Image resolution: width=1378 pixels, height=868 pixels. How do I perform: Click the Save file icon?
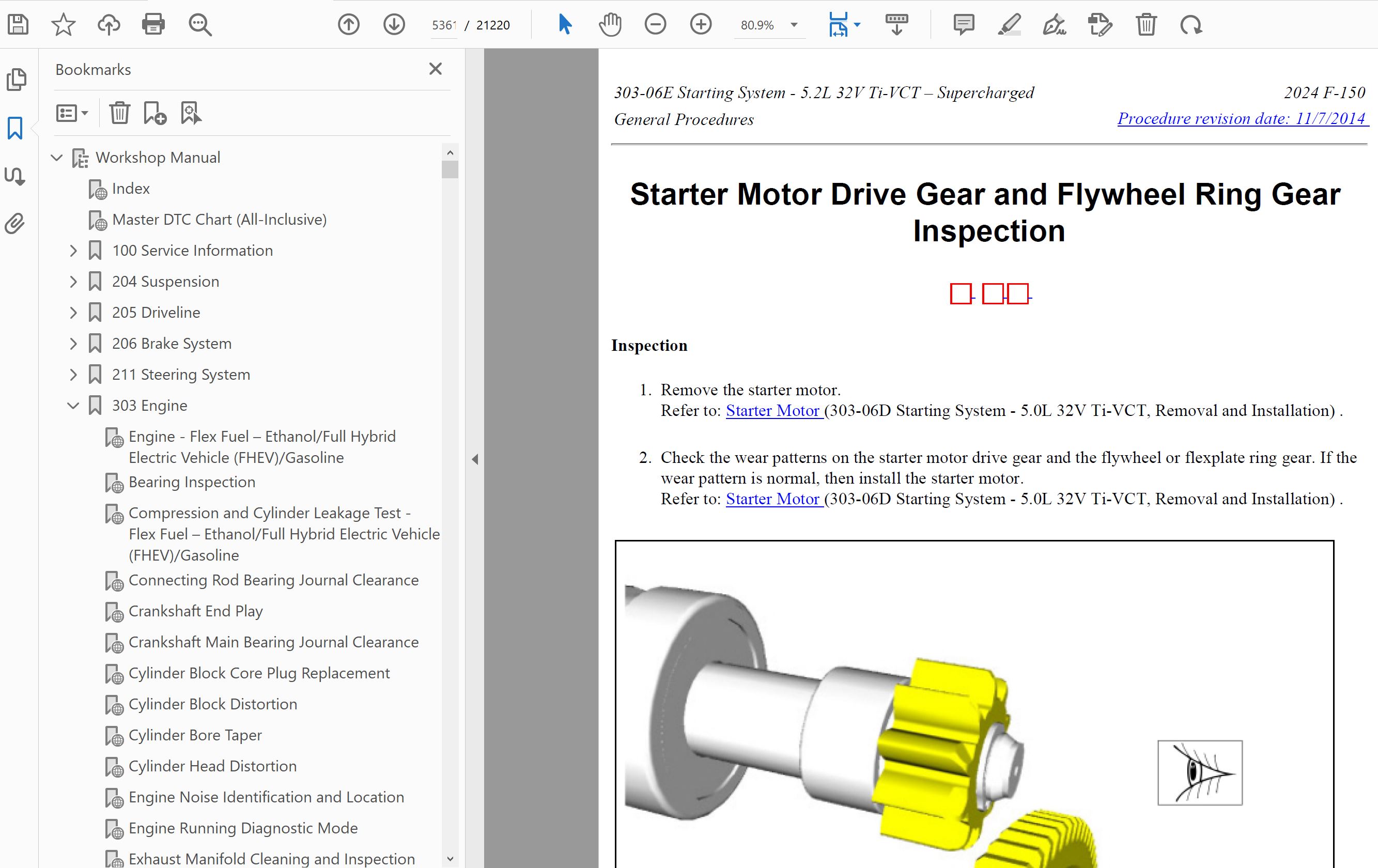[x=18, y=25]
